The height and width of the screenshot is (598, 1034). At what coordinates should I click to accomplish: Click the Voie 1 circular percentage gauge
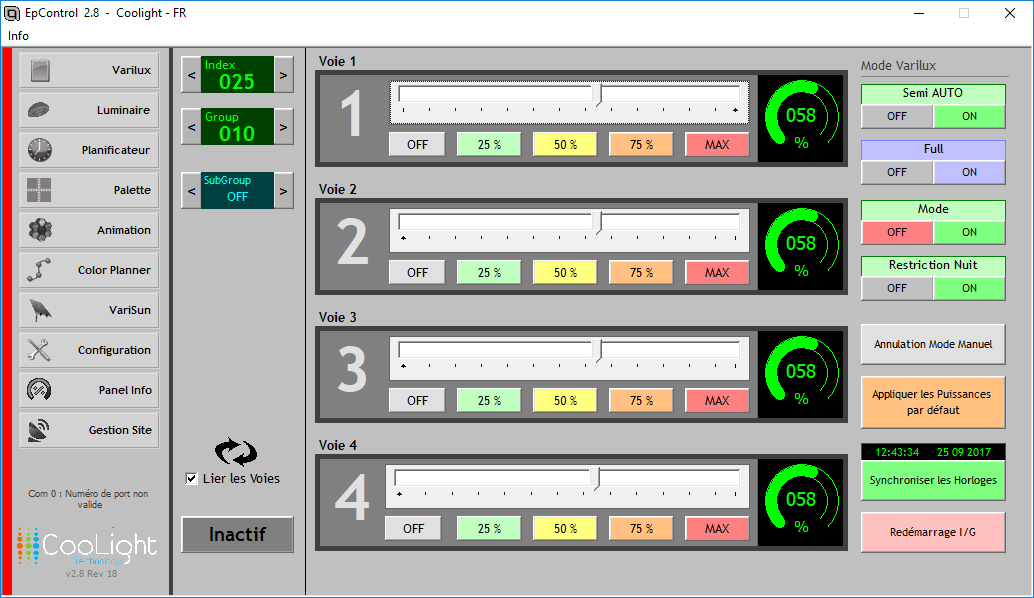[x=801, y=118]
